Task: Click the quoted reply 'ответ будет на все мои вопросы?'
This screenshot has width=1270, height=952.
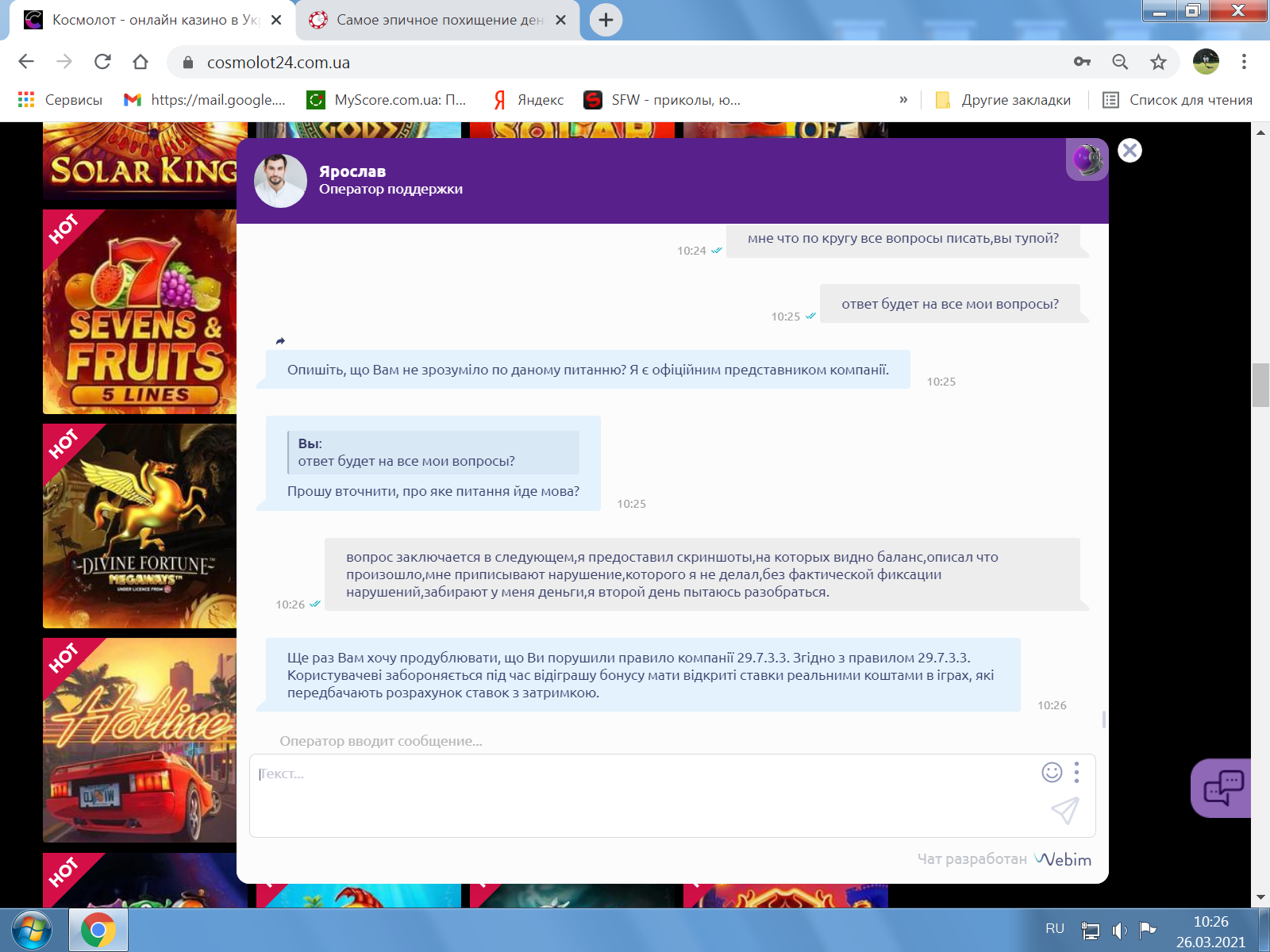Action: tap(433, 452)
